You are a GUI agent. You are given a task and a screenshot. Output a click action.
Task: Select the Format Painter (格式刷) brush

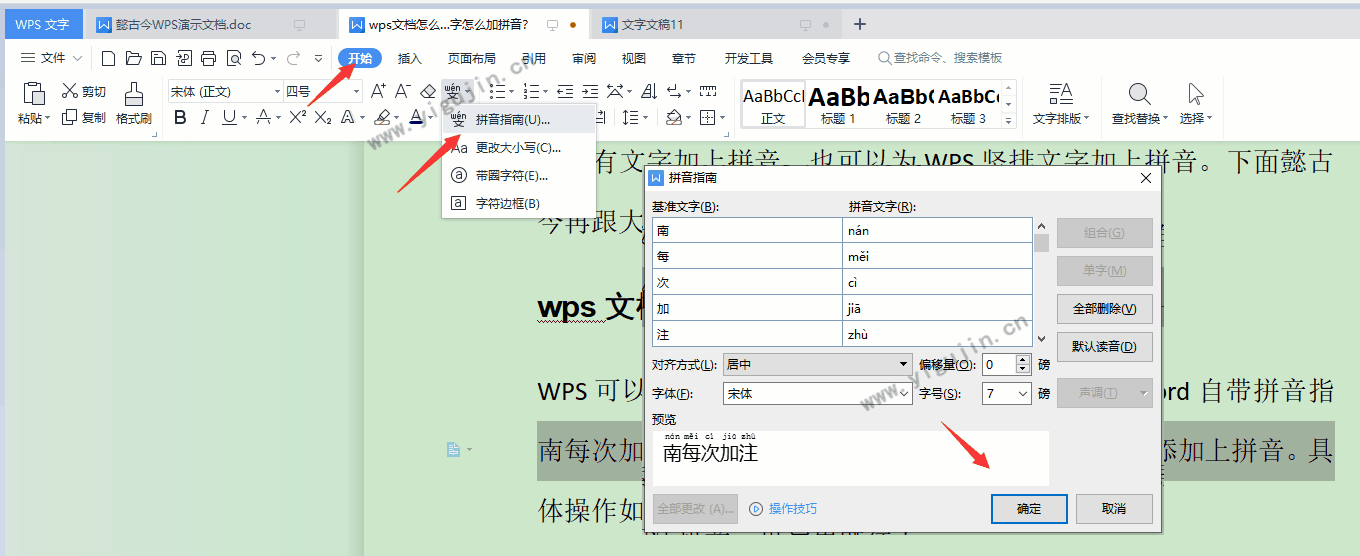(133, 104)
